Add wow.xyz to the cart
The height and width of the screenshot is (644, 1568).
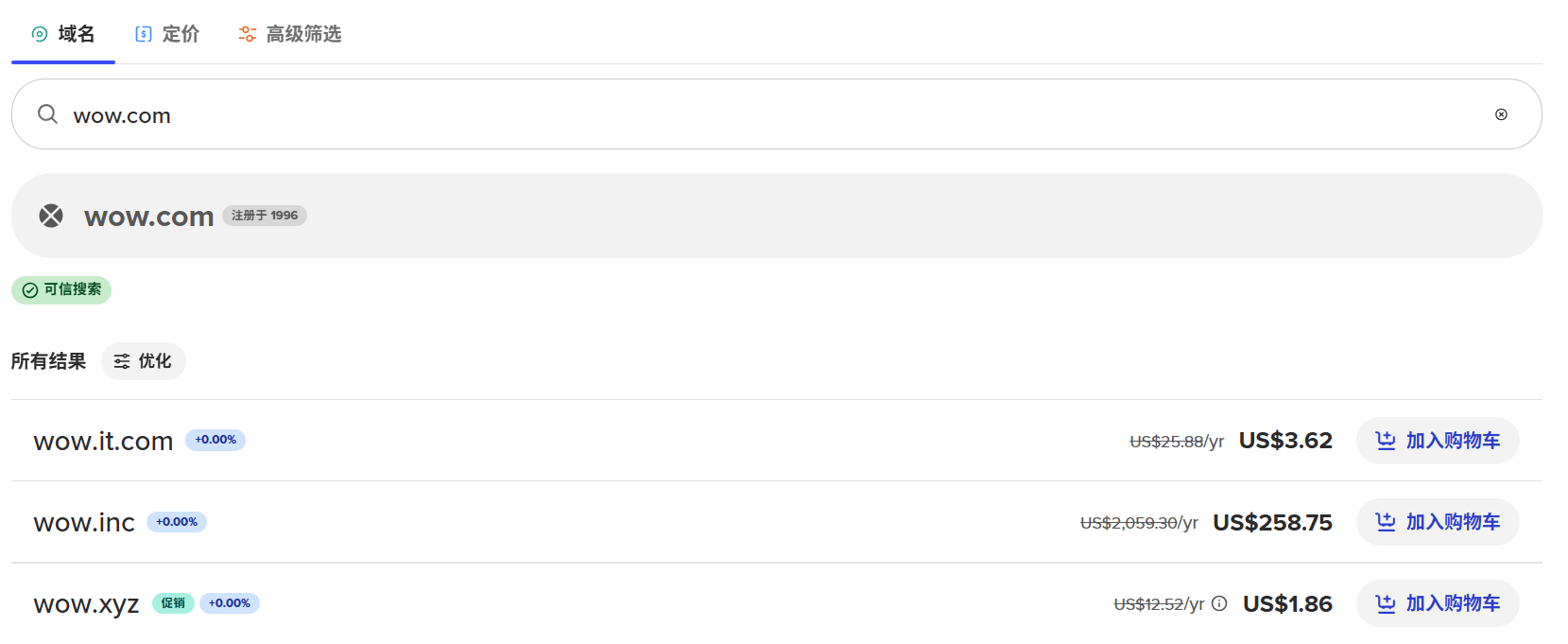pos(1437,603)
